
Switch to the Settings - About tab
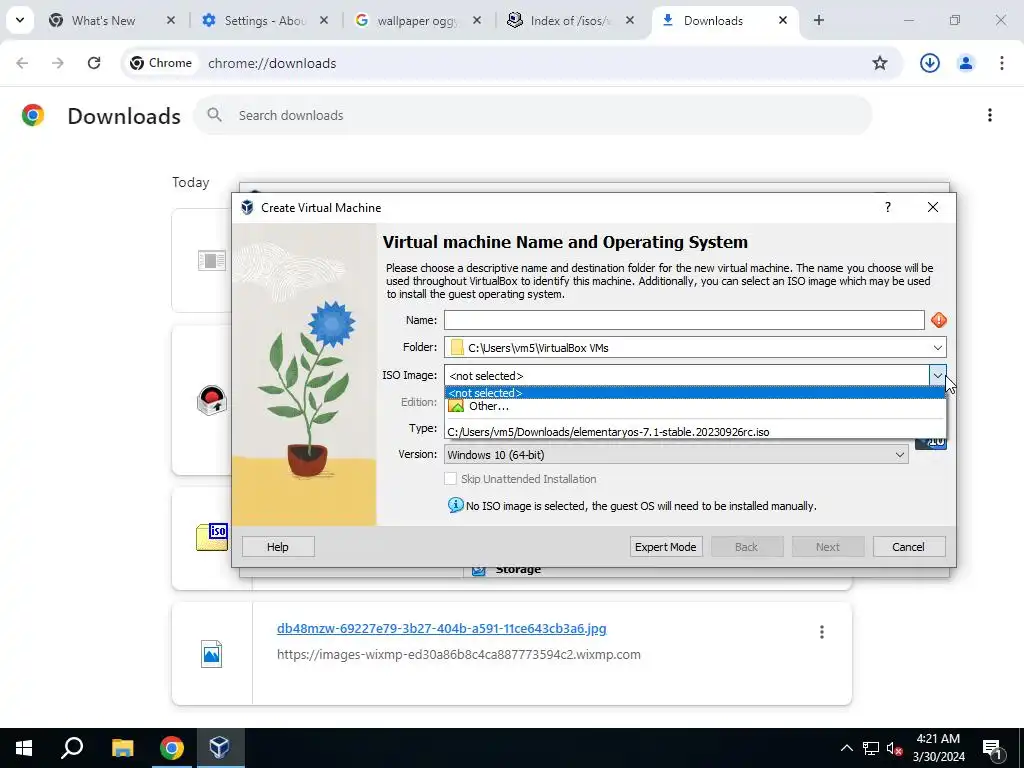[264, 21]
